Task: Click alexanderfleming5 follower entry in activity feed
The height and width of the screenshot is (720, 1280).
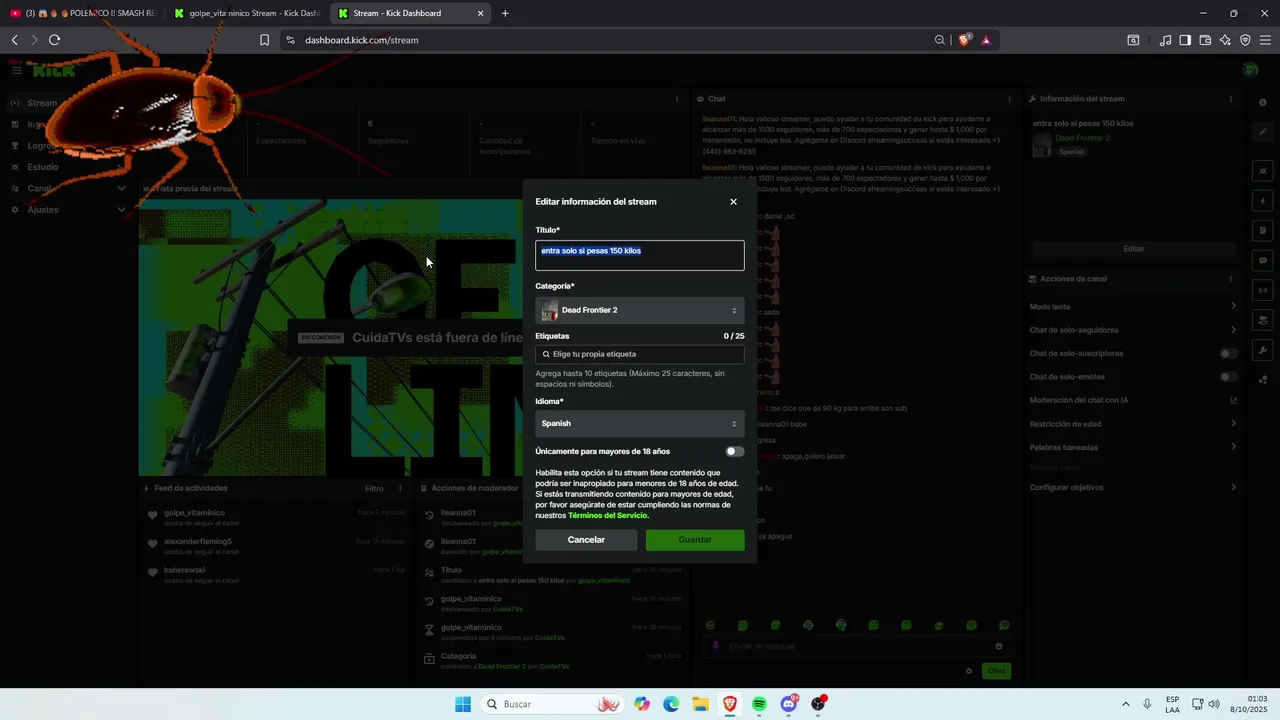Action: click(276, 545)
